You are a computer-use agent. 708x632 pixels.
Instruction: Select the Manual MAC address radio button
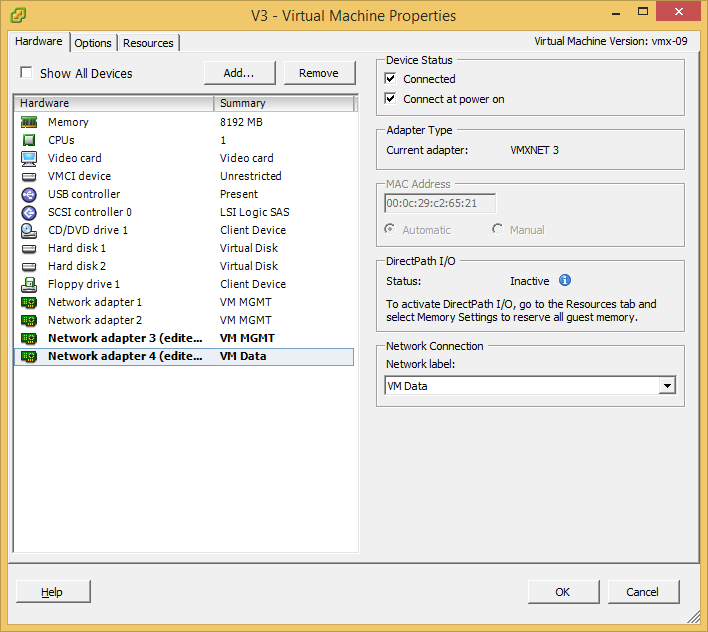(498, 229)
